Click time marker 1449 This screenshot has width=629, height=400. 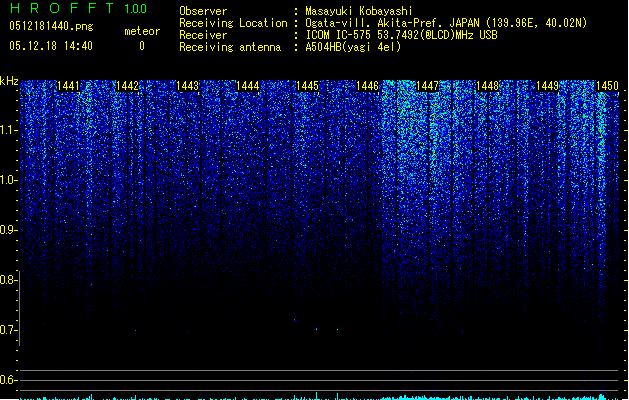(x=548, y=86)
